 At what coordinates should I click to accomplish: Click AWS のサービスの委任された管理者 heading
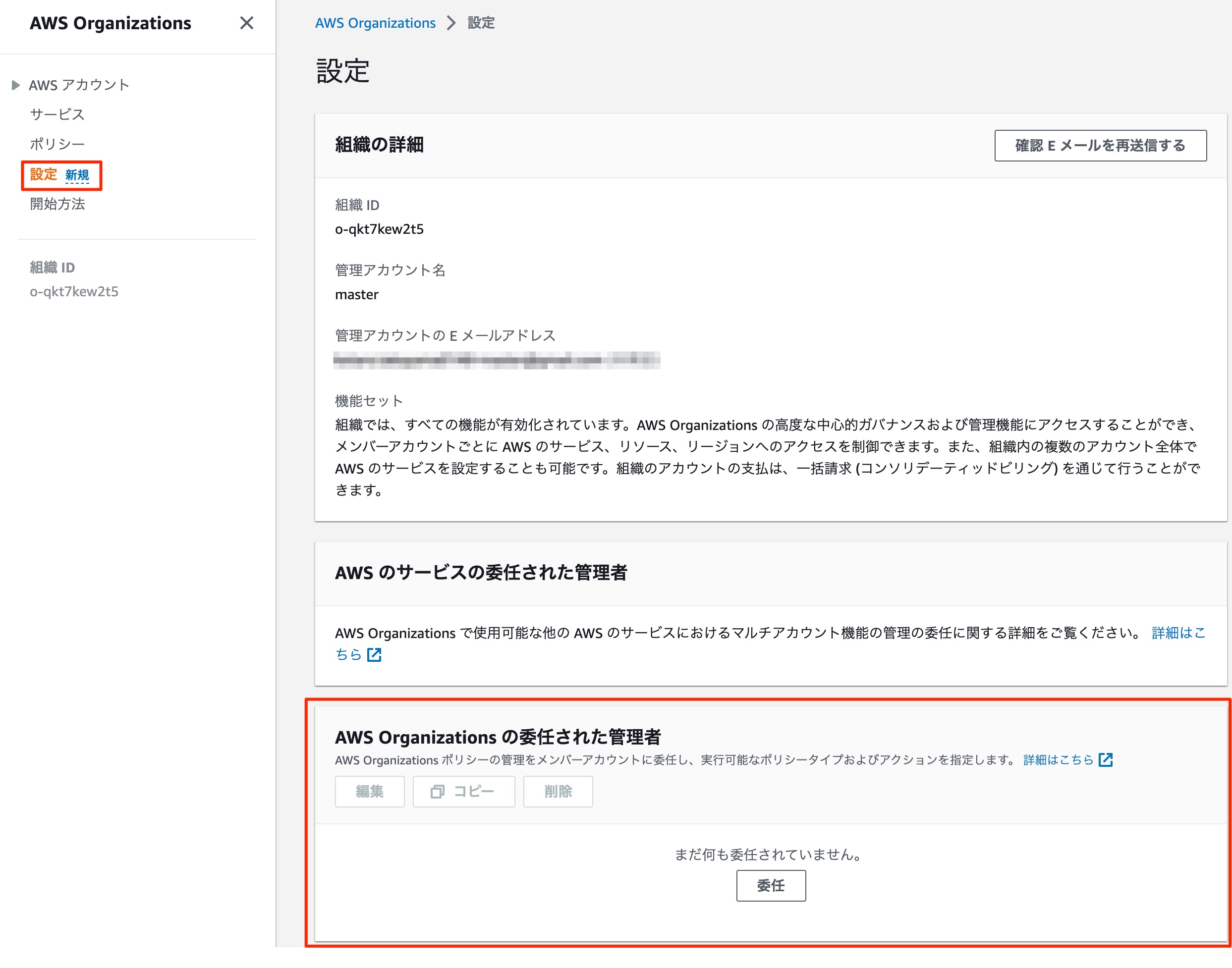481,572
